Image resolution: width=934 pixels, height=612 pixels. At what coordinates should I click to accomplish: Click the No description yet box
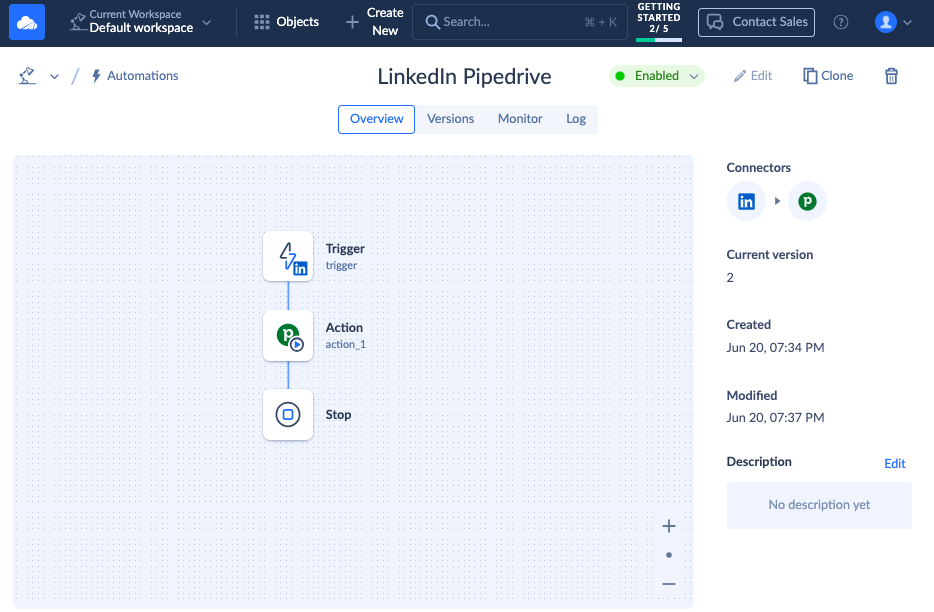point(819,505)
